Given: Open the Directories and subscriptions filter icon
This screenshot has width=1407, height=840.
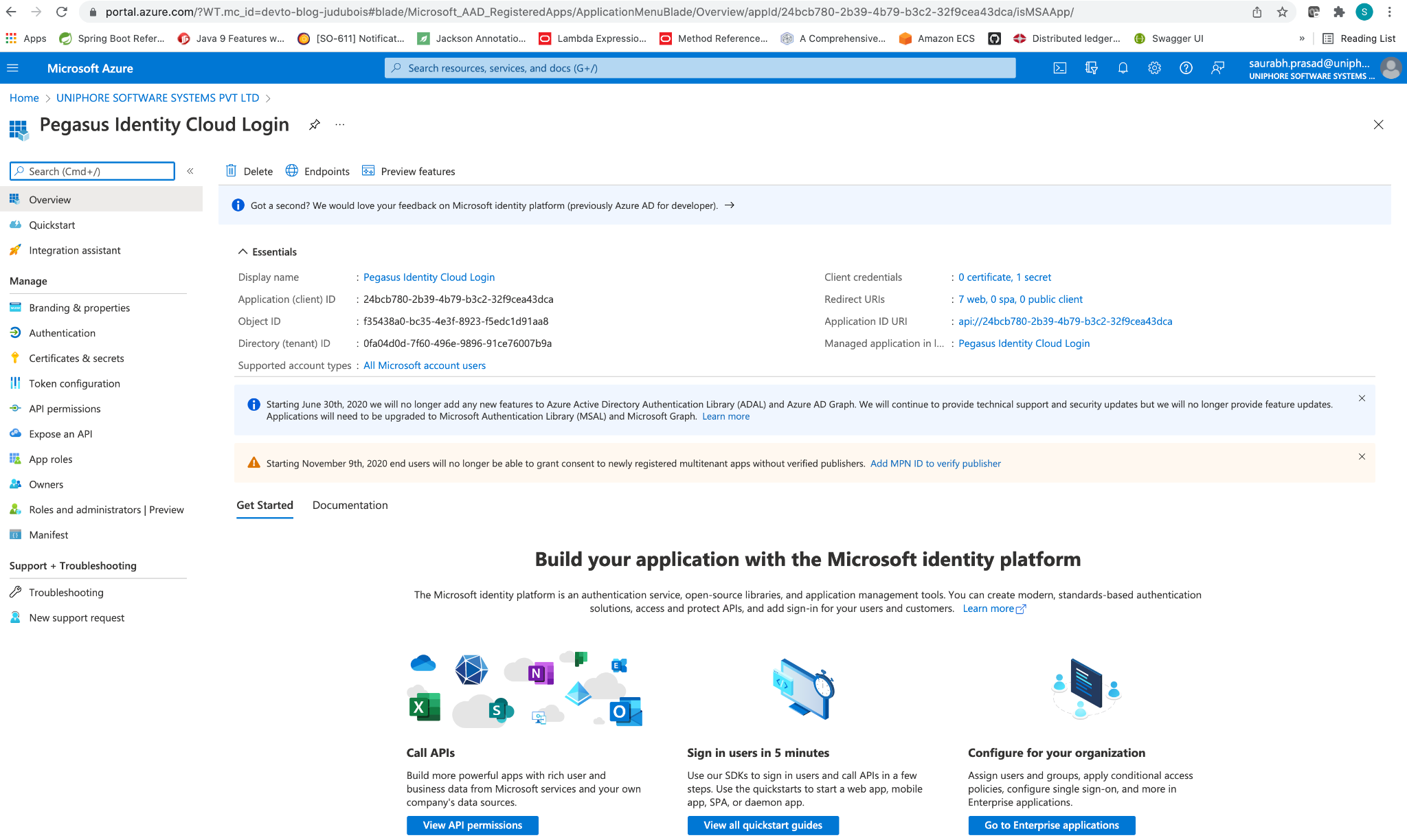Looking at the screenshot, I should click(1091, 68).
